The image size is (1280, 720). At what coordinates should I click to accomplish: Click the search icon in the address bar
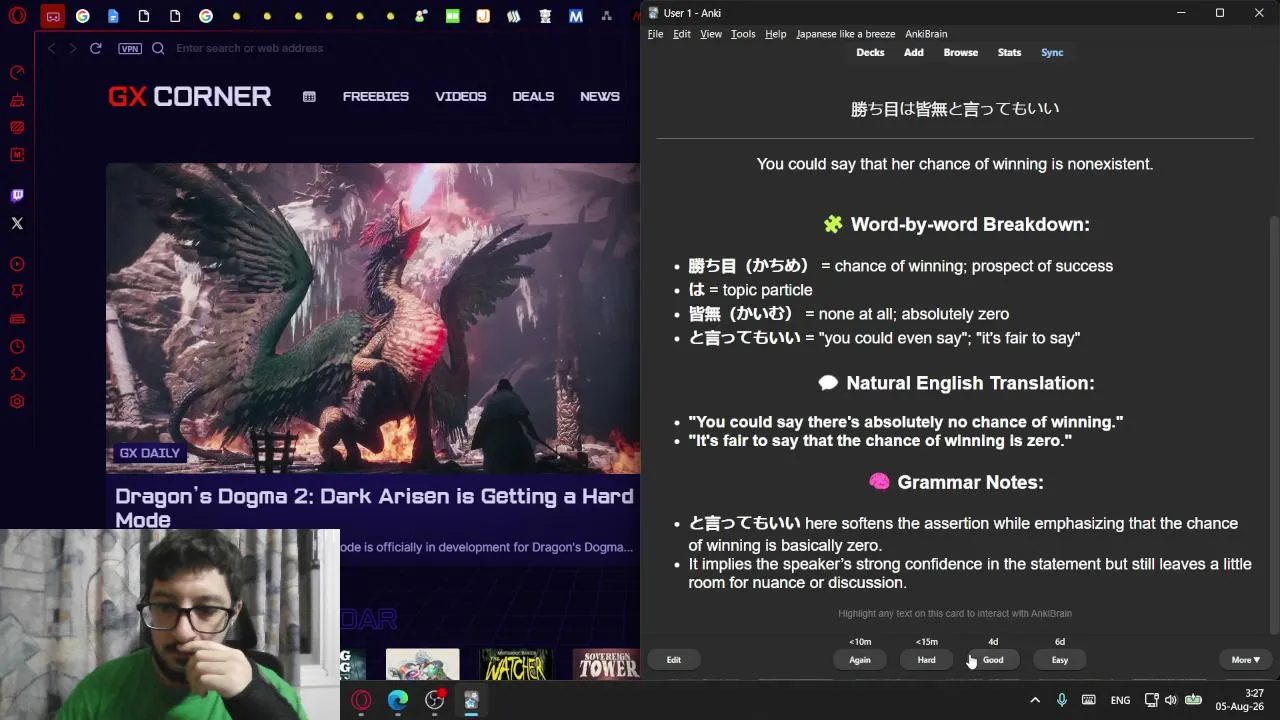157,48
